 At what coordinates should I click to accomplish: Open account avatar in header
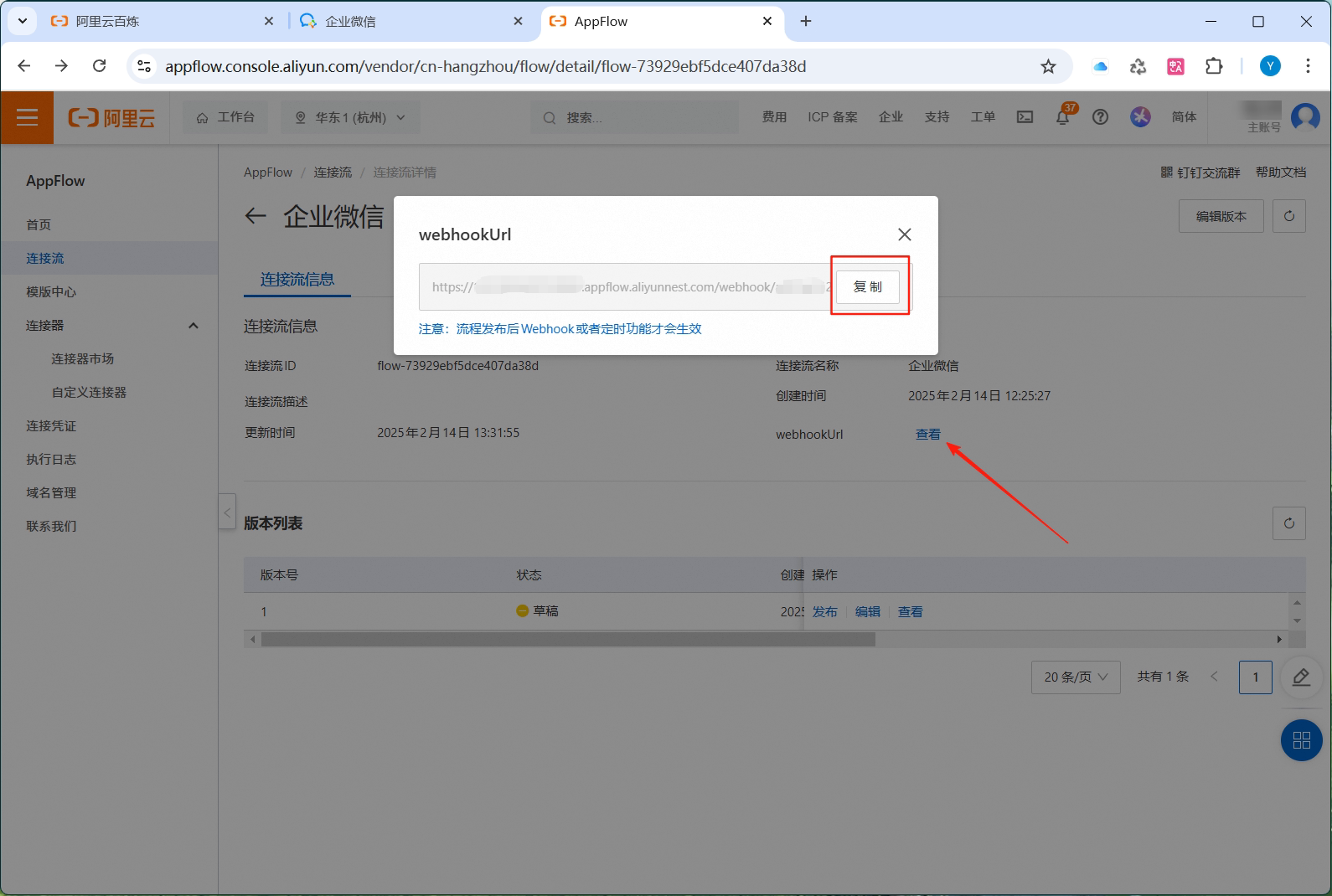[x=1305, y=117]
